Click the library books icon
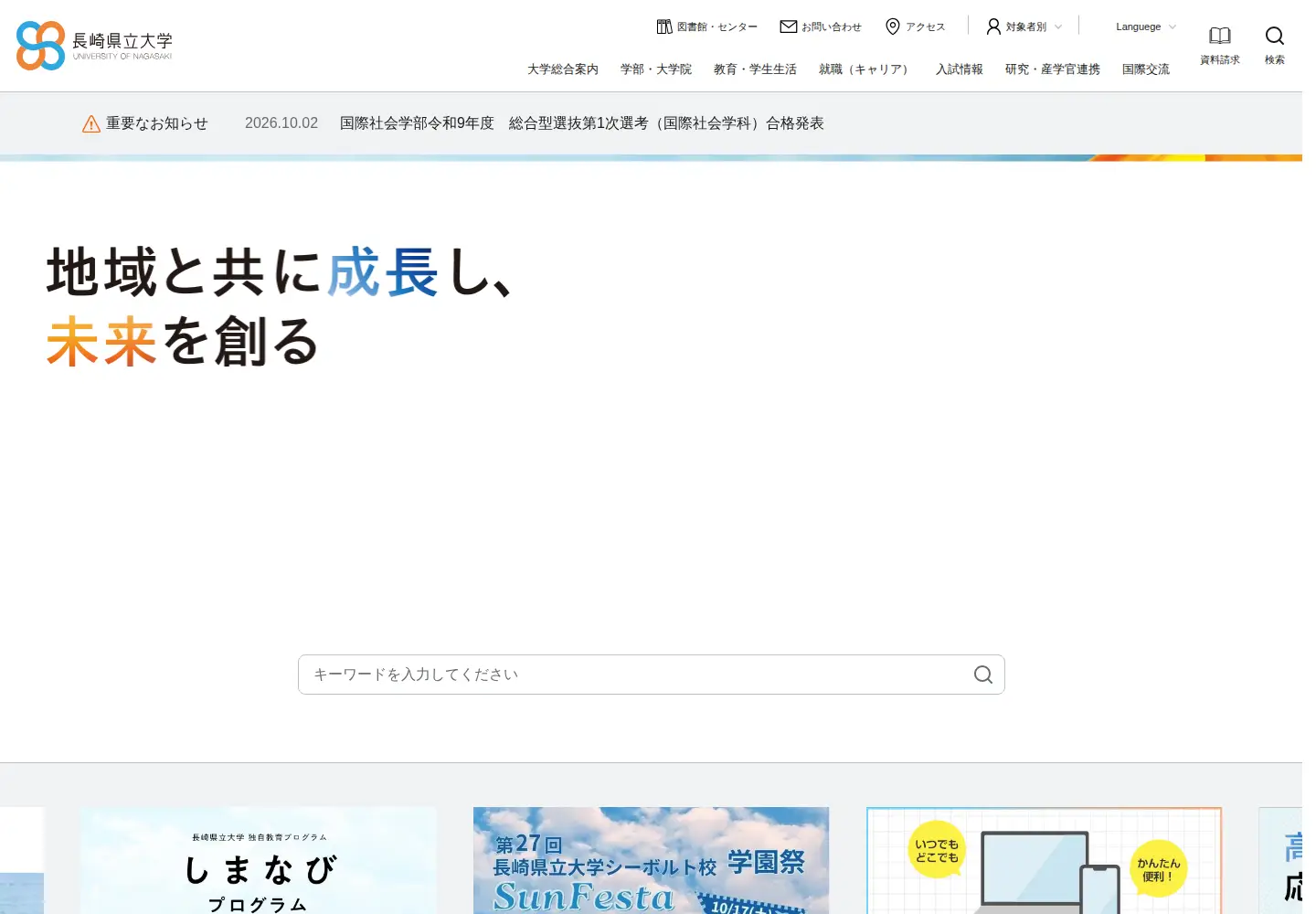This screenshot has height=914, width=1316. (664, 27)
